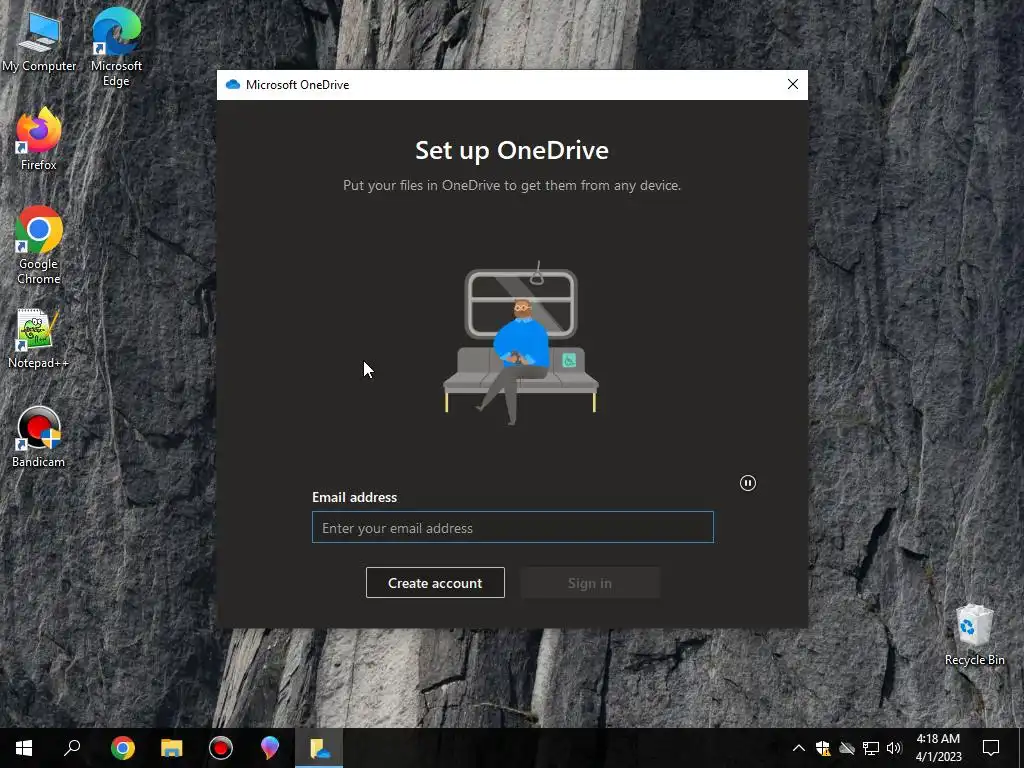Select the Firefox desktop shortcut
Viewport: 1024px width, 768px height.
(x=39, y=140)
